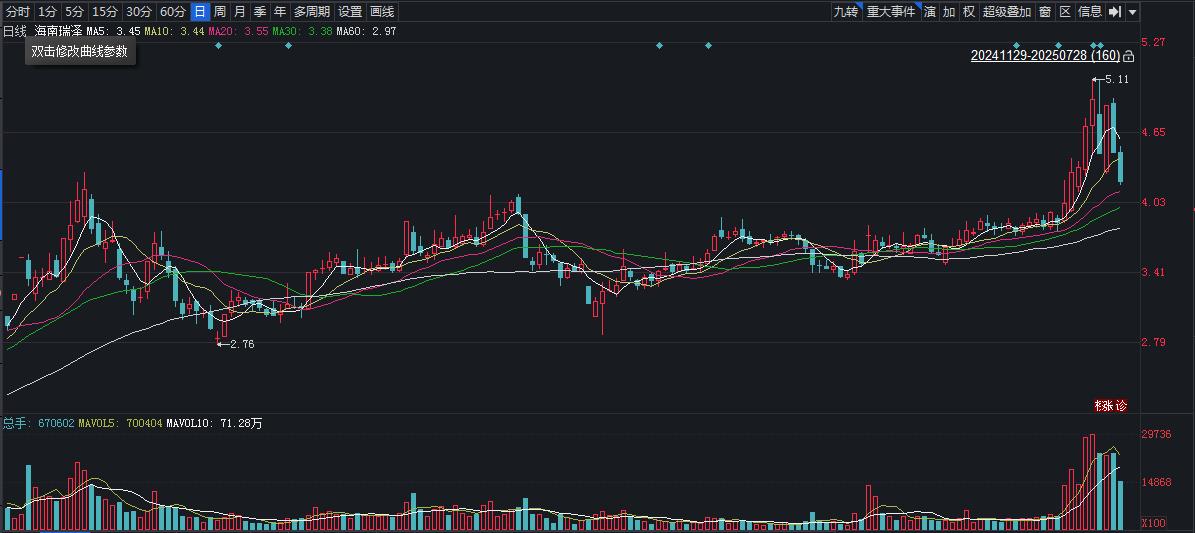Image resolution: width=1195 pixels, height=533 pixels.
Task: Click the 权 price adjustment button
Action: (969, 11)
